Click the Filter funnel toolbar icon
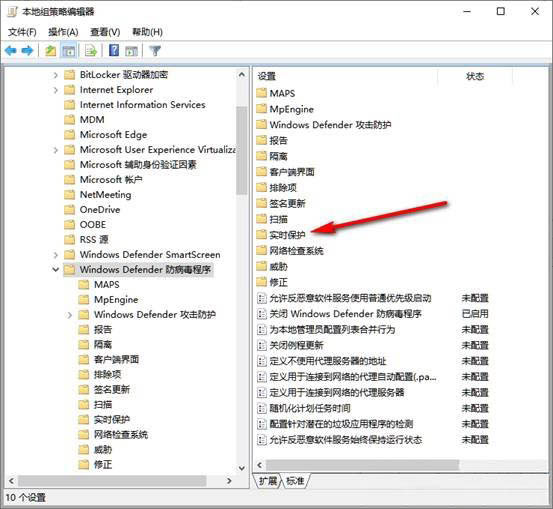 (155, 51)
